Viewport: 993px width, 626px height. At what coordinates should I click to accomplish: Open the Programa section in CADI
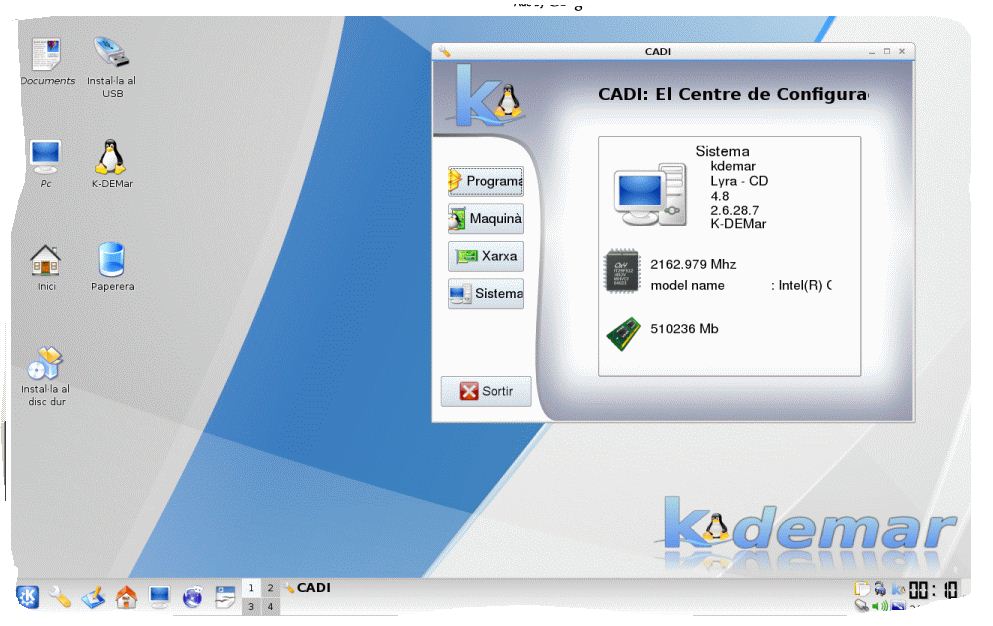coord(486,181)
